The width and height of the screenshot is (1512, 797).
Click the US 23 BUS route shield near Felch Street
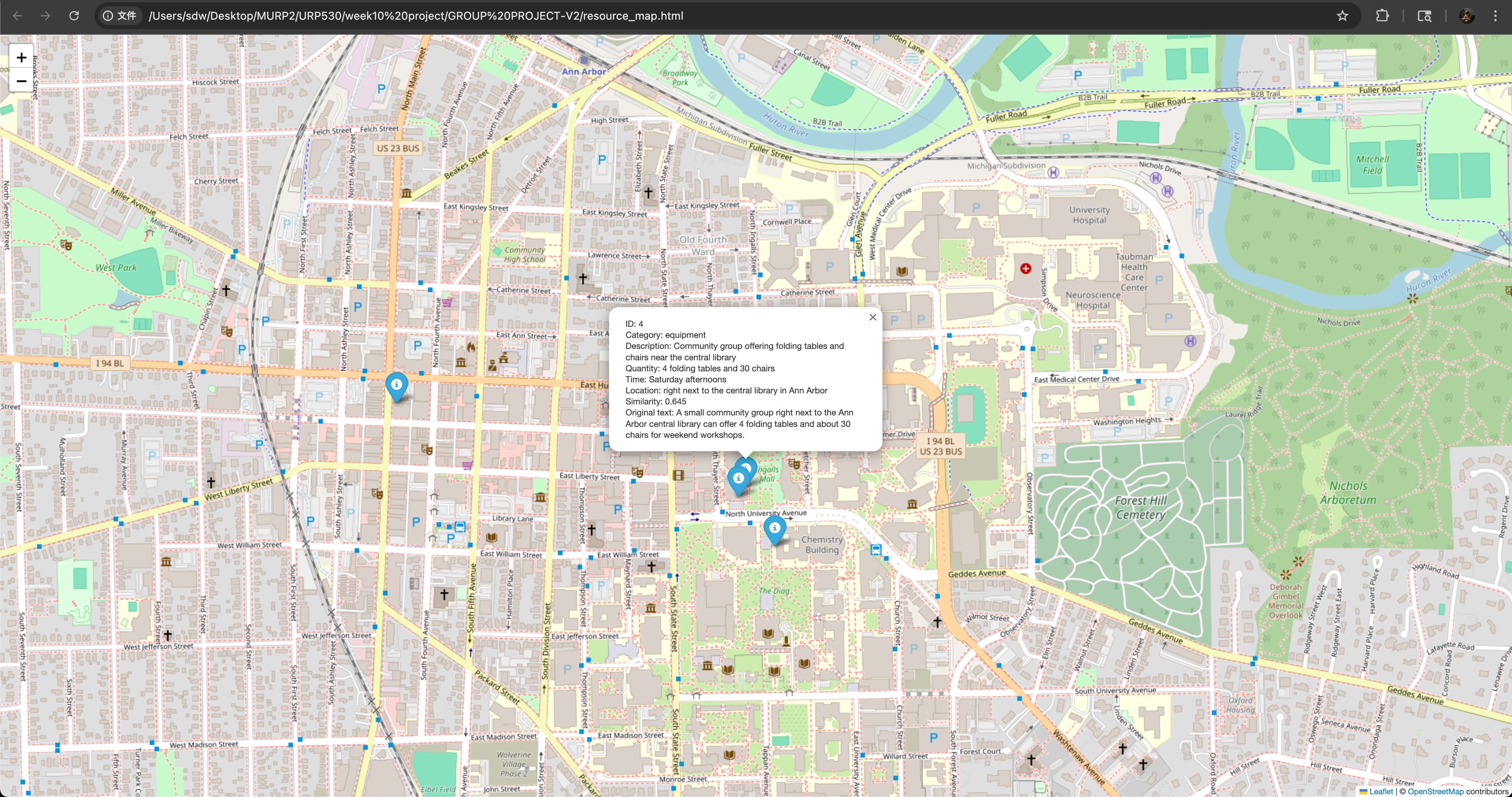398,148
